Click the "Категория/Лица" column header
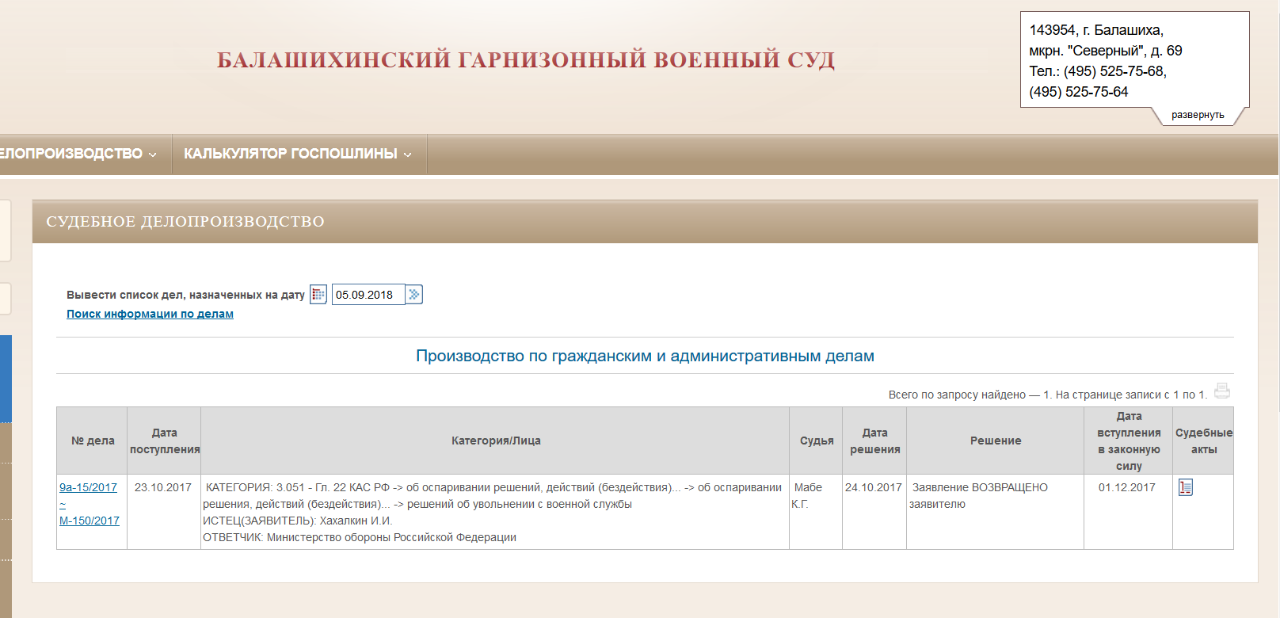1280x618 pixels. 495,441
